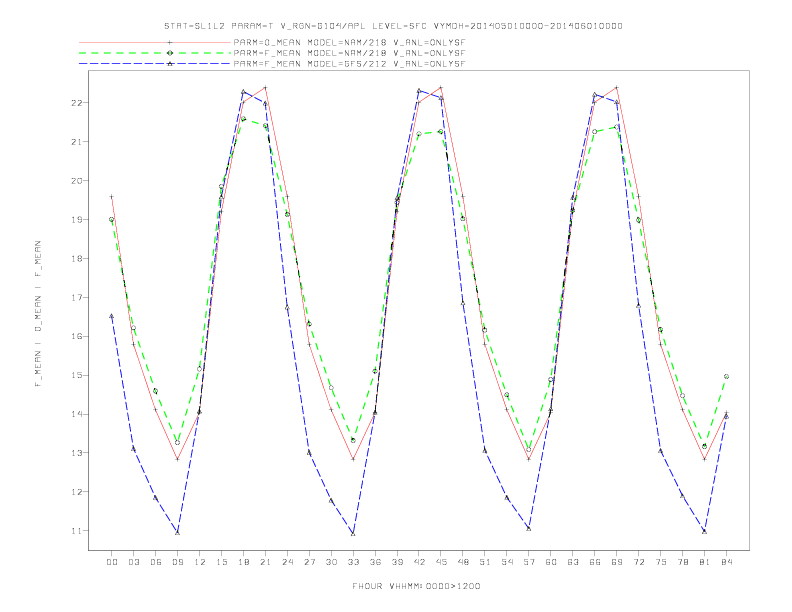Viewport: 792px width, 612px height.
Task: Click the red O_MEAN legend line sample
Action: pos(155,42)
